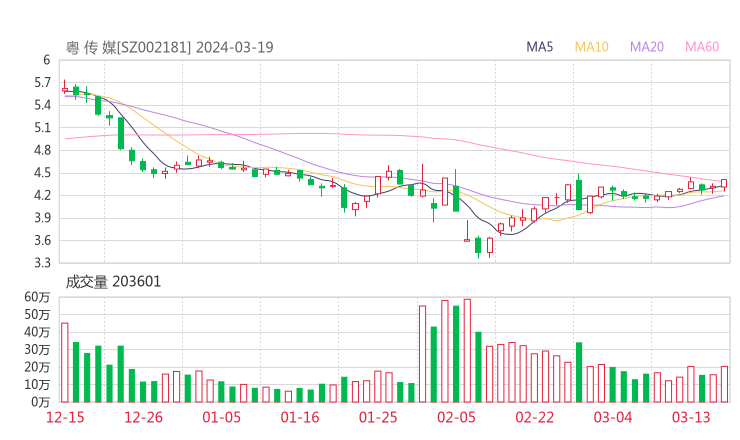Screen dimensions: 740x440
Task: Click the 4.5 price axis label
Action: (x=42, y=173)
